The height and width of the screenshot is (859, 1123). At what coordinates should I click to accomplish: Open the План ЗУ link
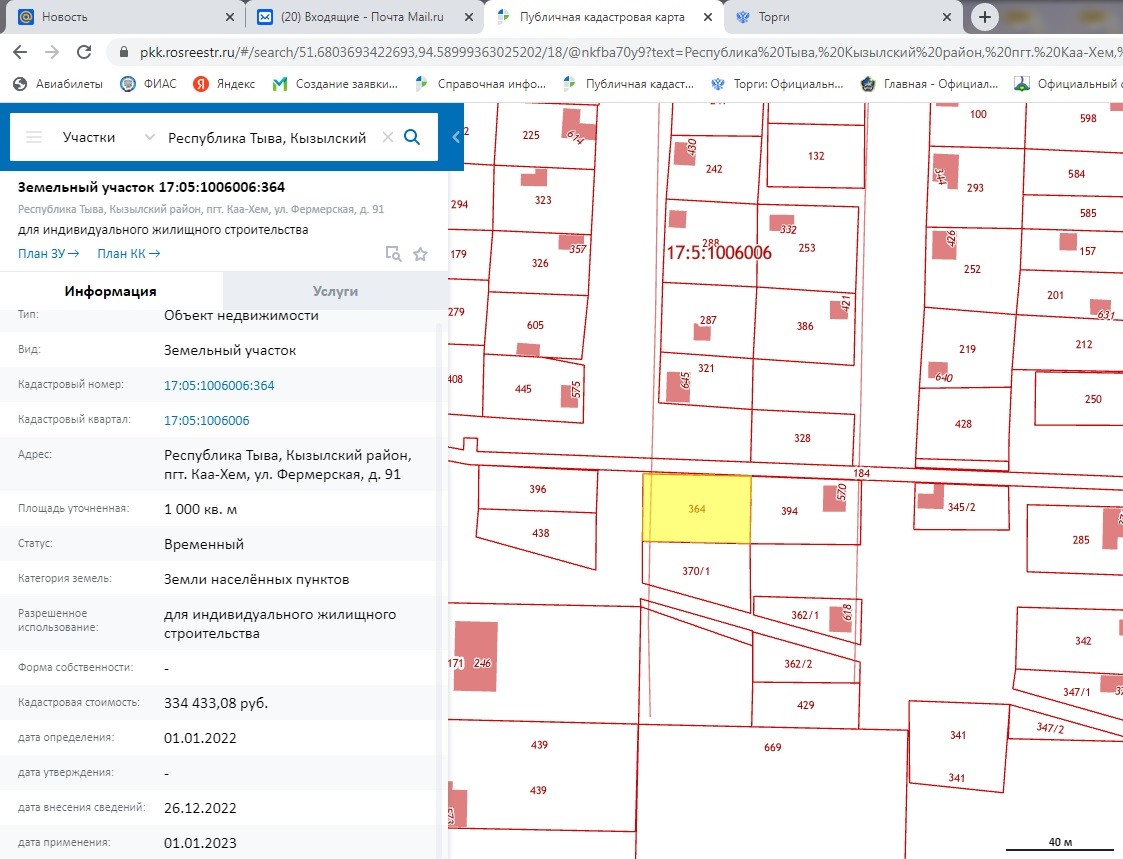[x=48, y=254]
